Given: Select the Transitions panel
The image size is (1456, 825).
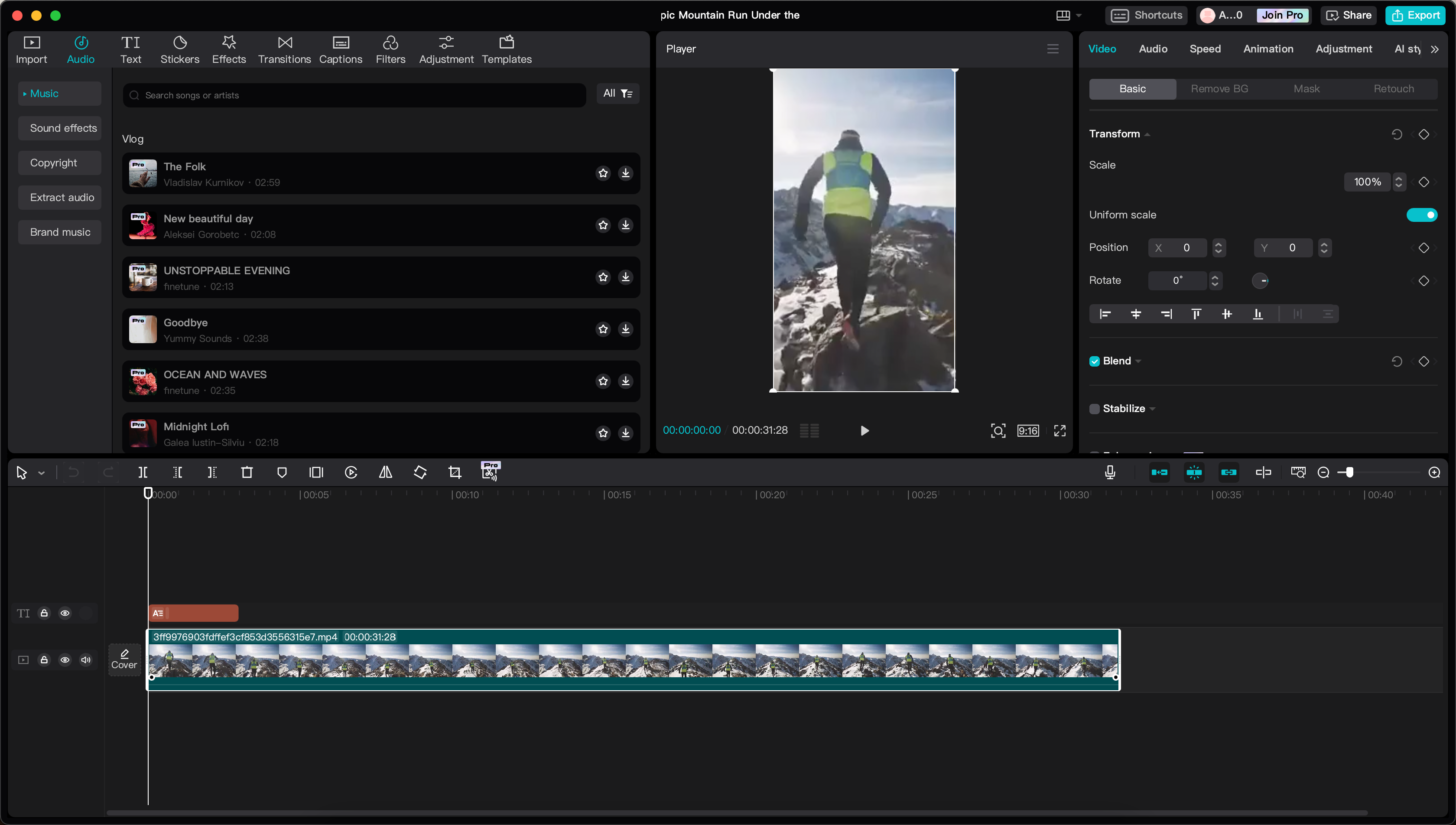Looking at the screenshot, I should click(284, 49).
